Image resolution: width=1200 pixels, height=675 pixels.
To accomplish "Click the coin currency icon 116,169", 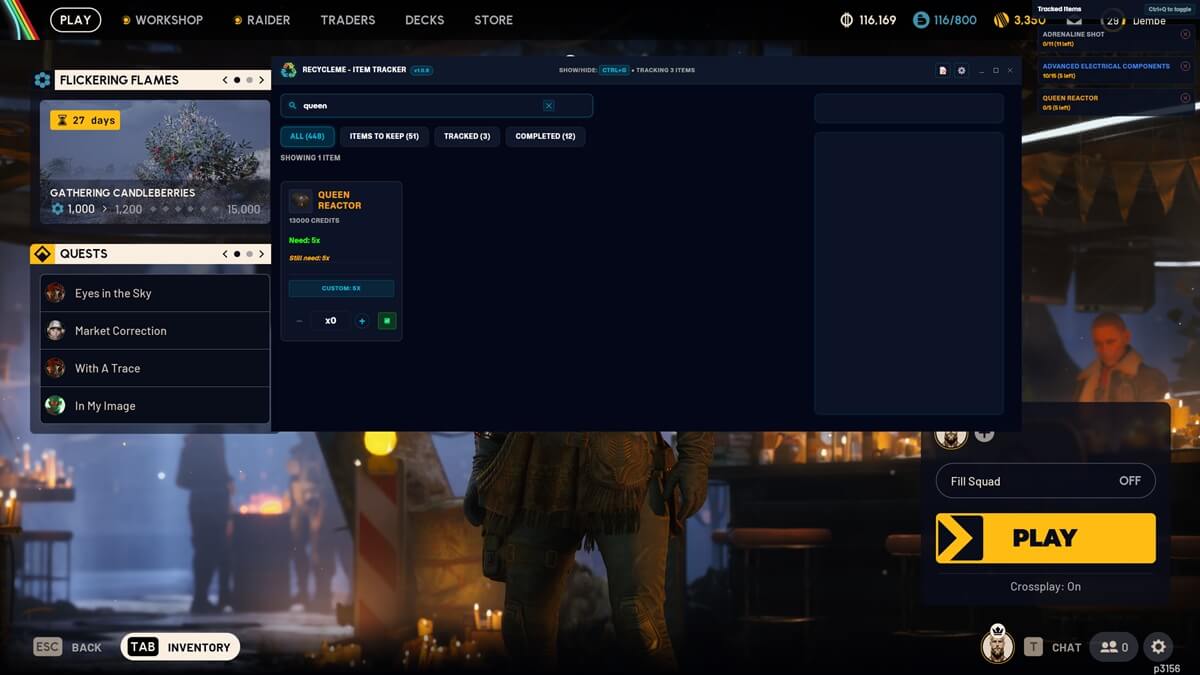I will (x=845, y=20).
